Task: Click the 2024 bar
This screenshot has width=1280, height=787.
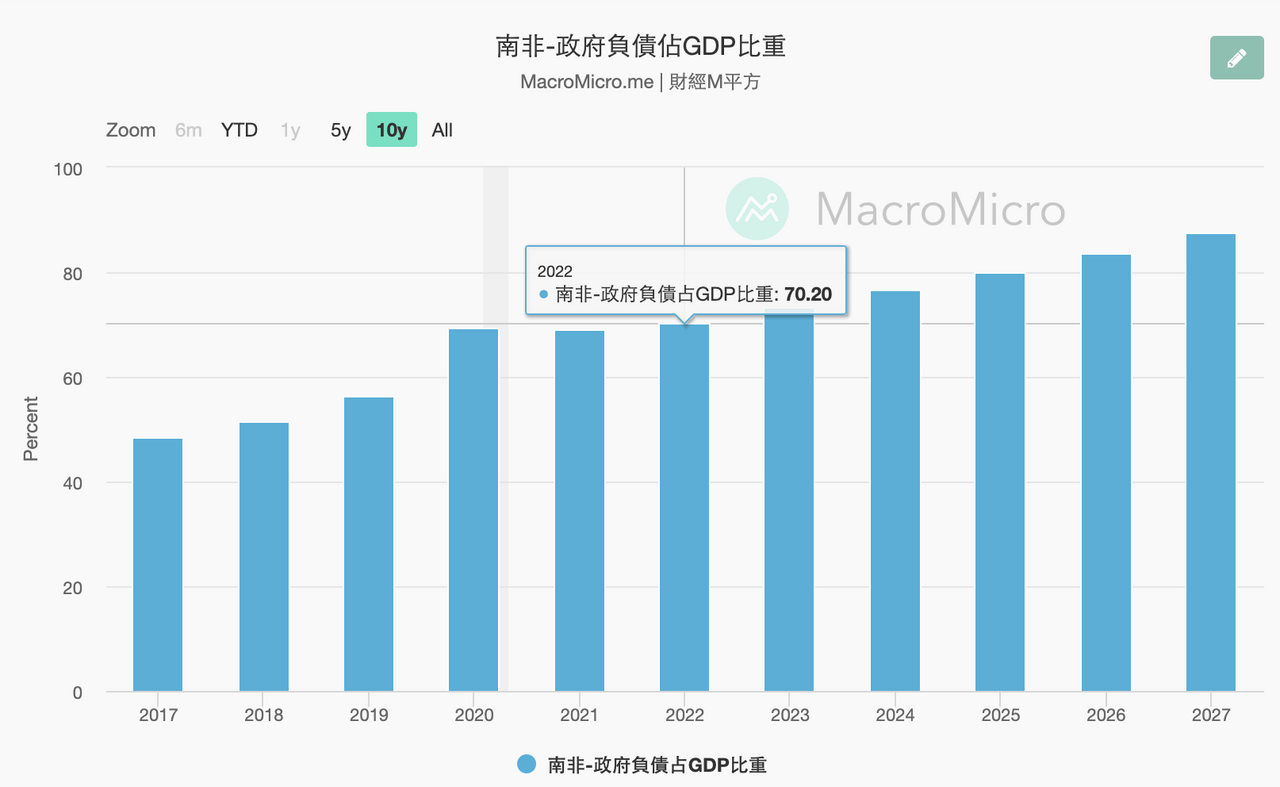Action: click(x=895, y=491)
